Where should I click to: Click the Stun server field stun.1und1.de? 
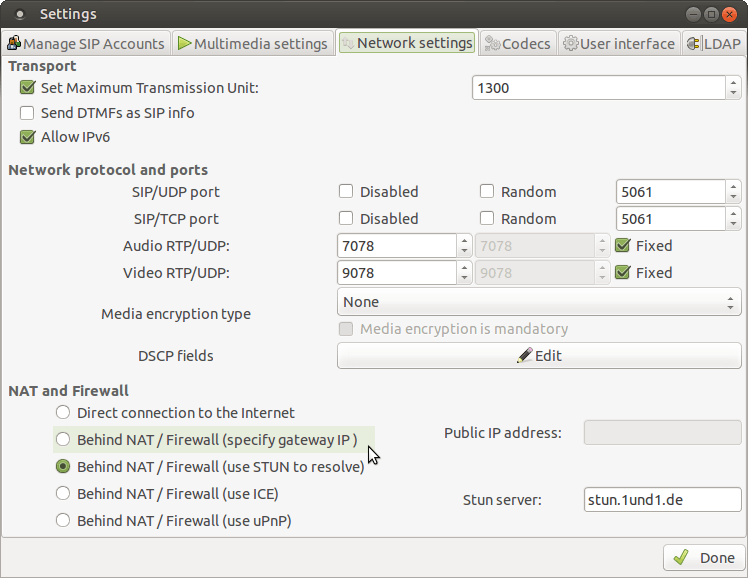click(x=663, y=499)
